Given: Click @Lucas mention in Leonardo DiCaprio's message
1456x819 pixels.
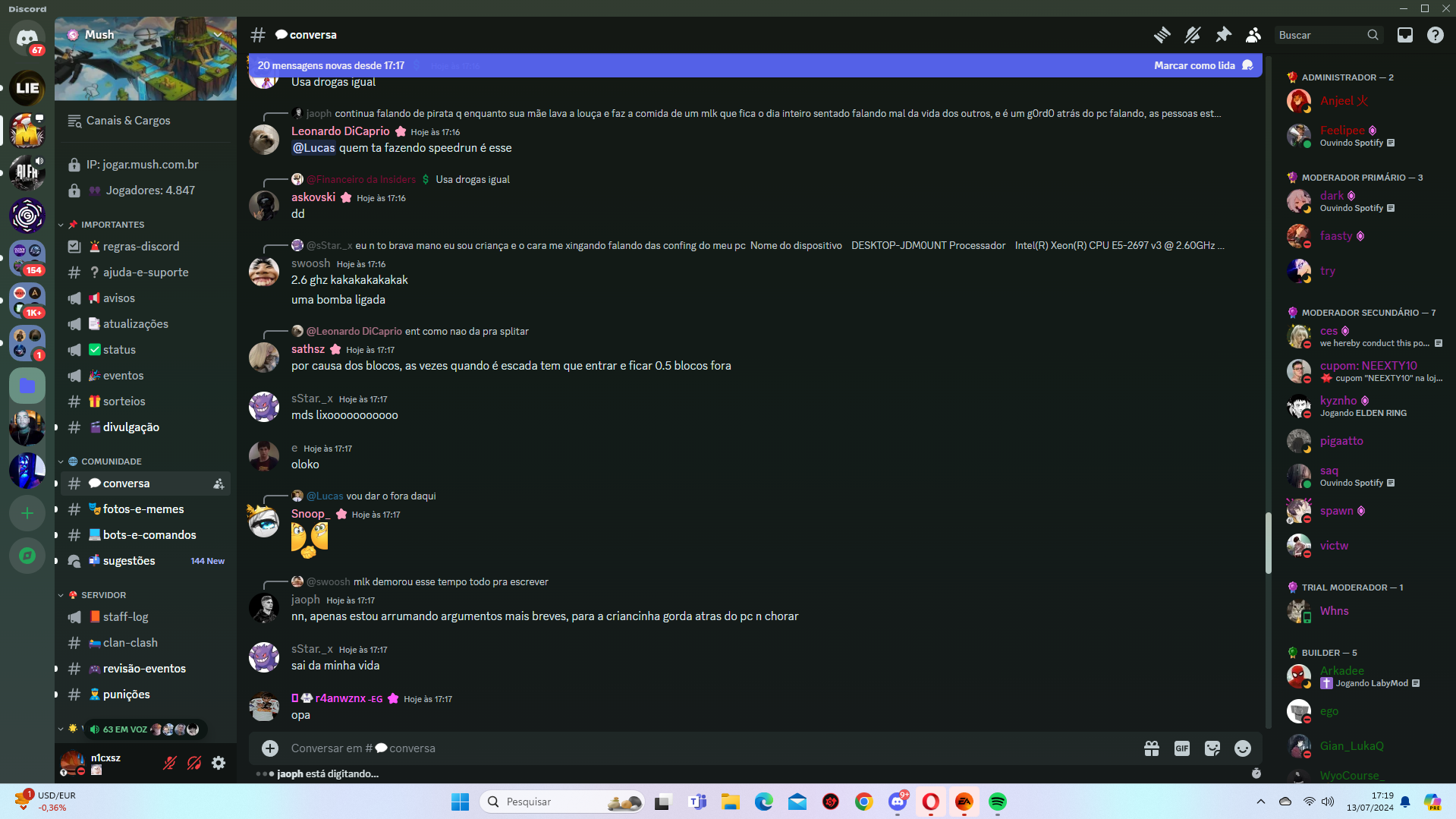Looking at the screenshot, I should tap(314, 148).
